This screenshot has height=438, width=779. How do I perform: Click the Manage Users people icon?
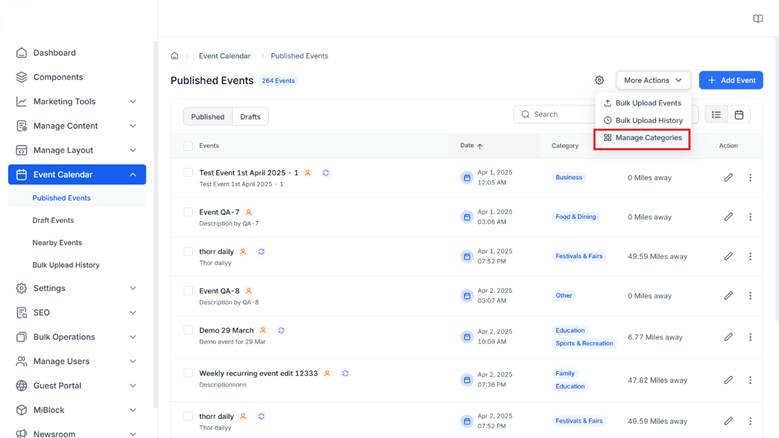21,361
